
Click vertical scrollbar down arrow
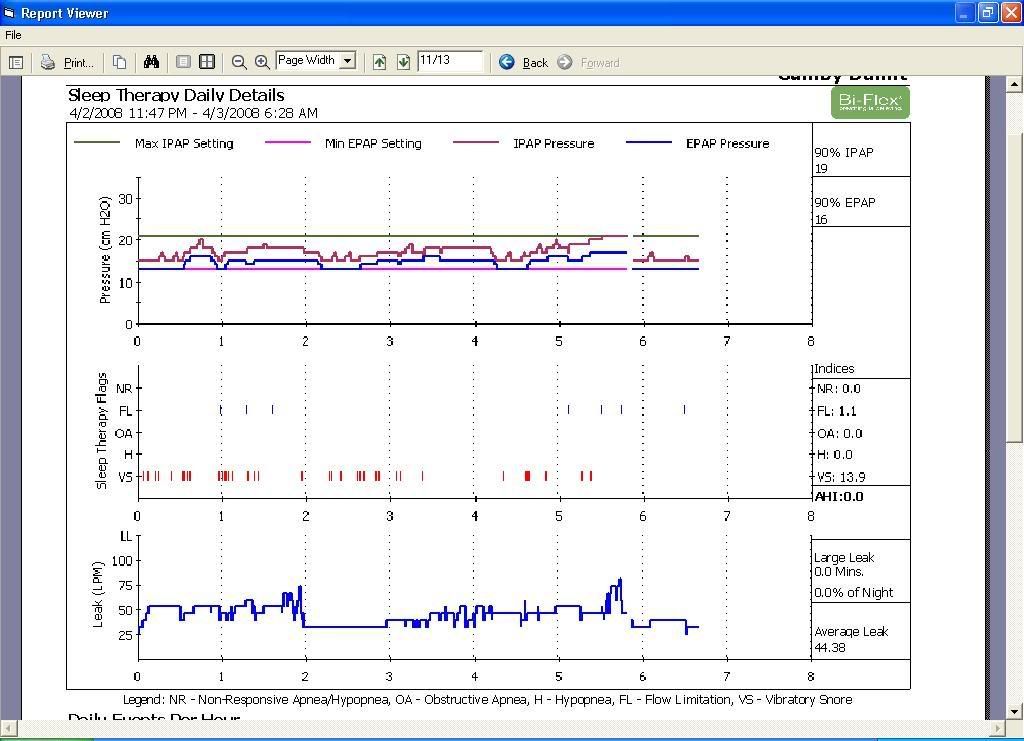[1014, 712]
